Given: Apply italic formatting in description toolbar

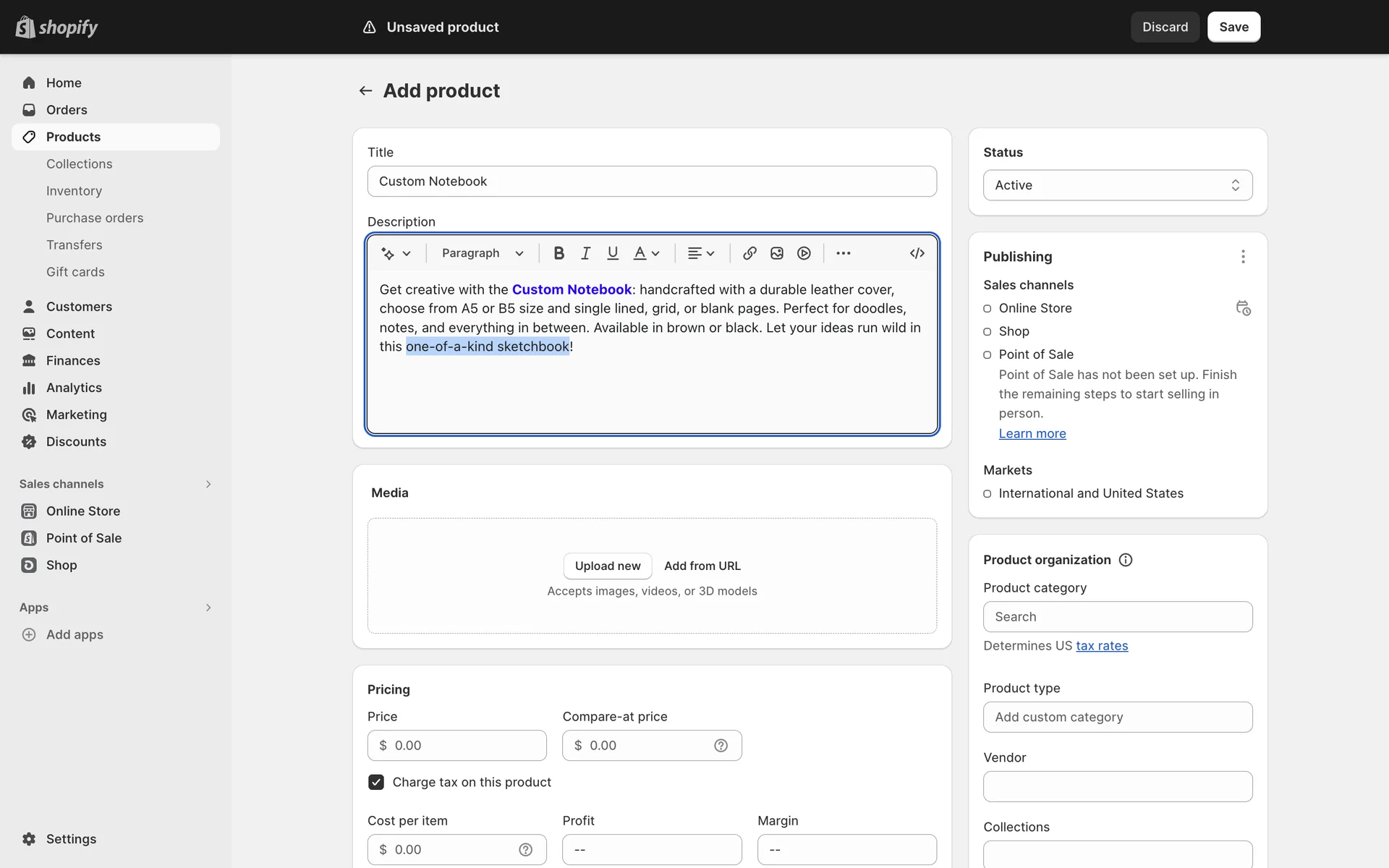Looking at the screenshot, I should click(x=585, y=253).
